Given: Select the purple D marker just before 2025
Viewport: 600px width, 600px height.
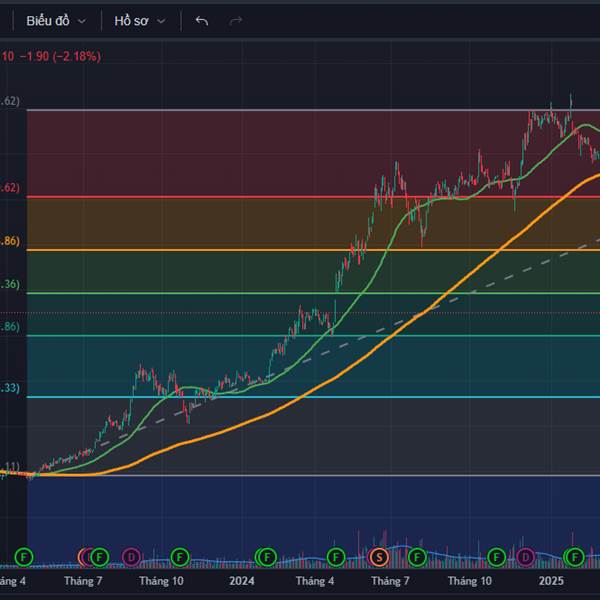Looking at the screenshot, I should pos(526,556).
